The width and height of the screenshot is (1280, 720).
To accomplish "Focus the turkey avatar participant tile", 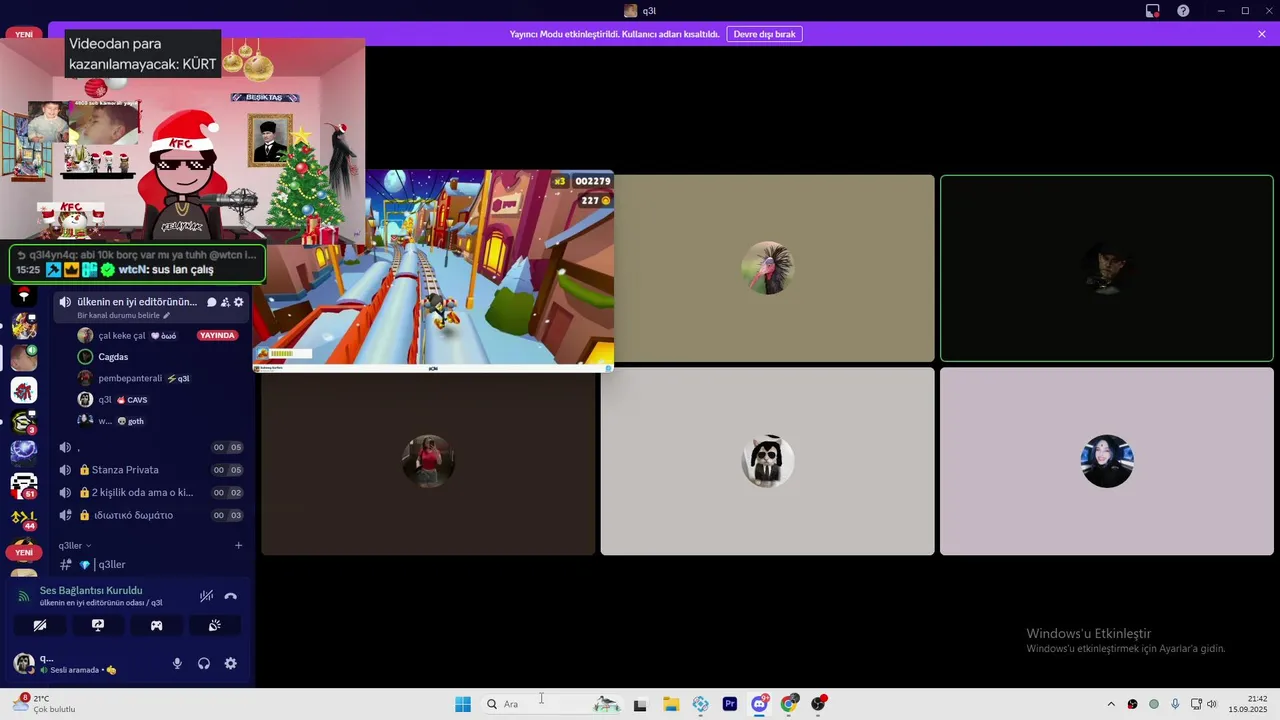I will (x=767, y=268).
